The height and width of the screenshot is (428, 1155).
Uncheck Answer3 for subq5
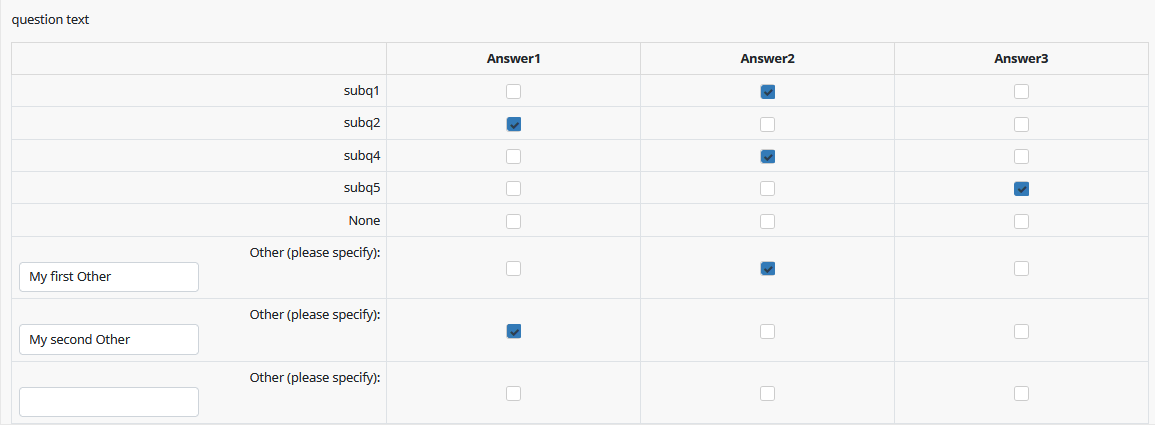(x=1021, y=189)
